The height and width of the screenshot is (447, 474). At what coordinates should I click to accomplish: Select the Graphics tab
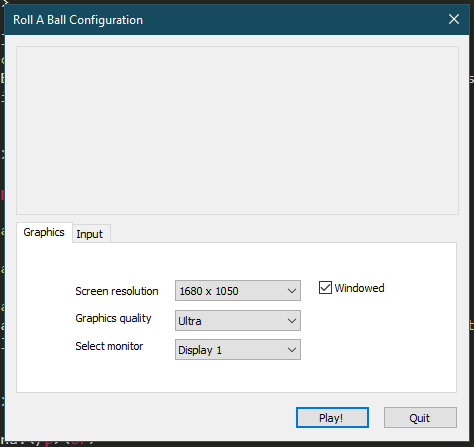point(44,232)
